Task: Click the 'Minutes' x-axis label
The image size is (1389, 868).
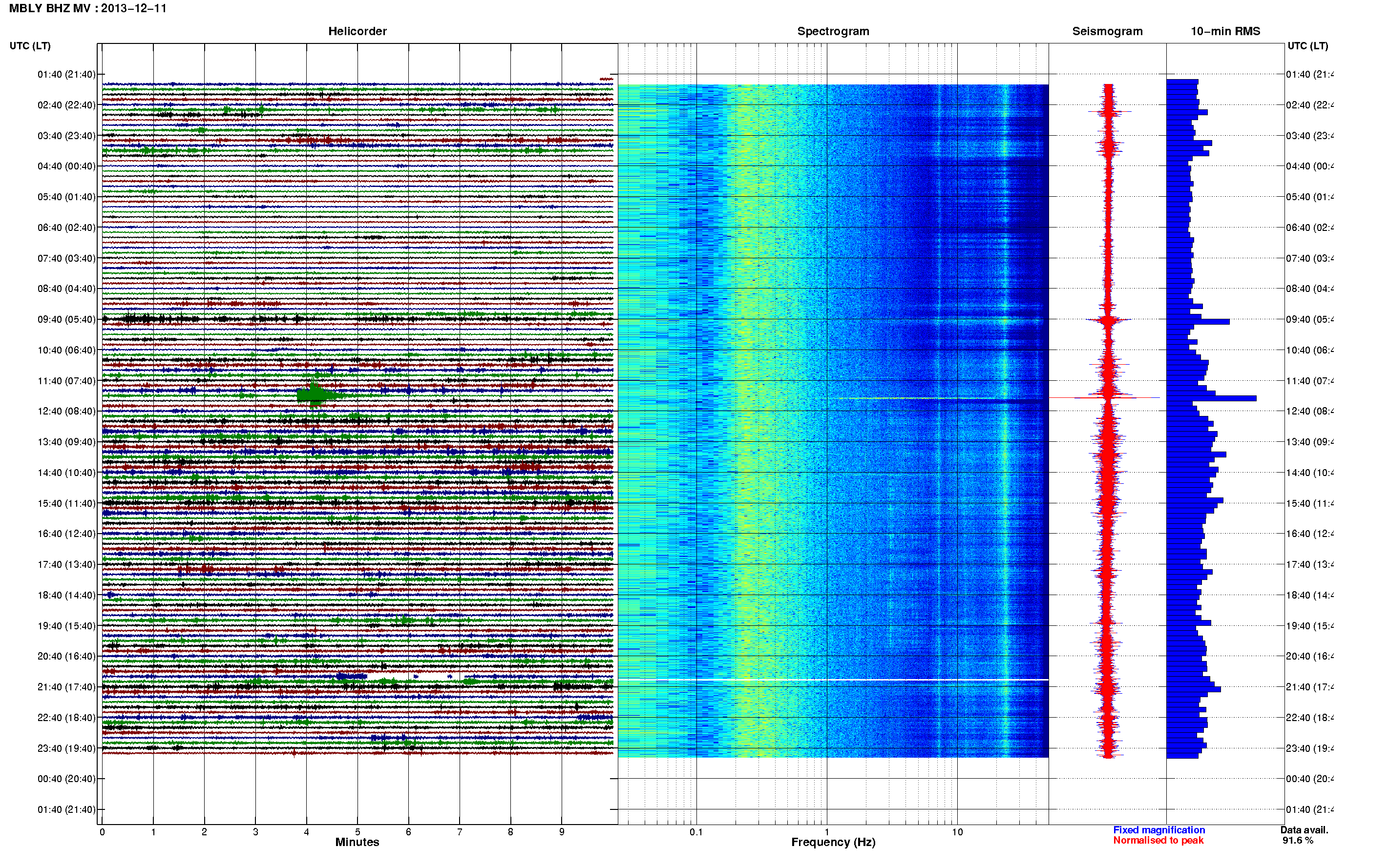Action: click(x=357, y=842)
